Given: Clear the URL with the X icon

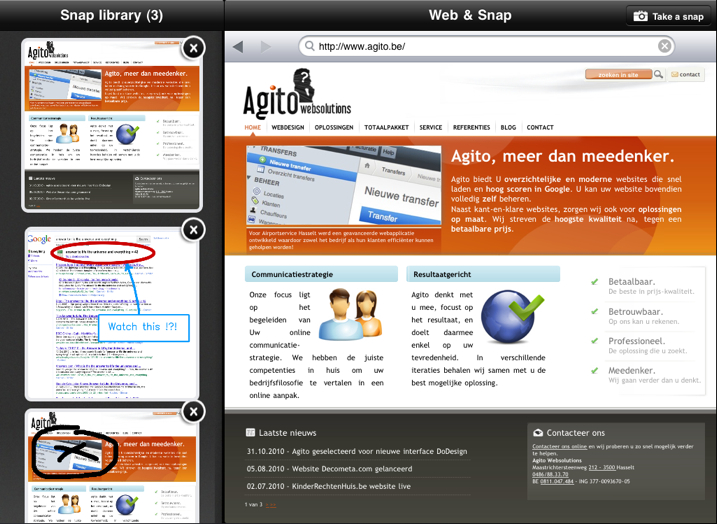Looking at the screenshot, I should pyautogui.click(x=664, y=46).
